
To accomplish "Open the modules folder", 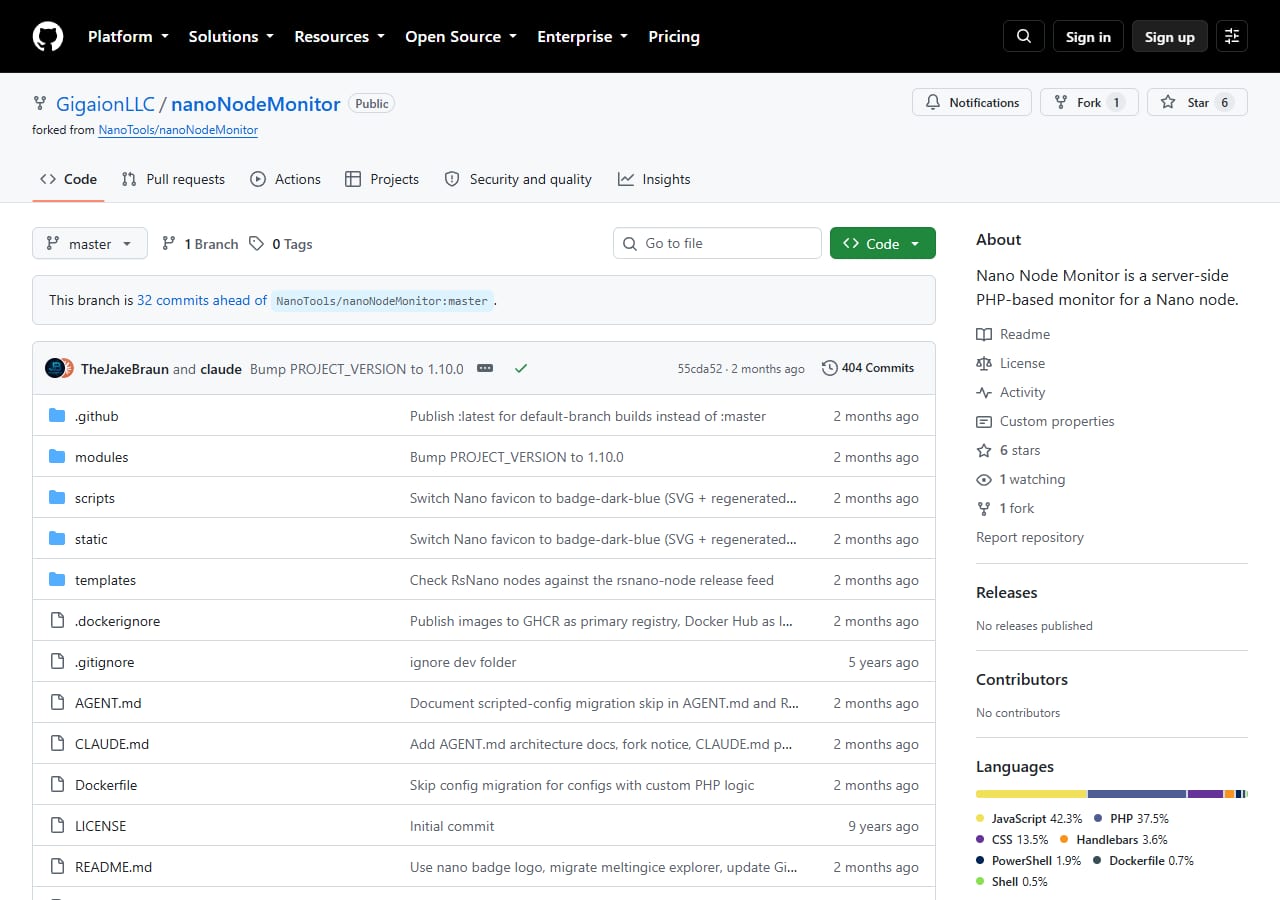I will (x=101, y=457).
